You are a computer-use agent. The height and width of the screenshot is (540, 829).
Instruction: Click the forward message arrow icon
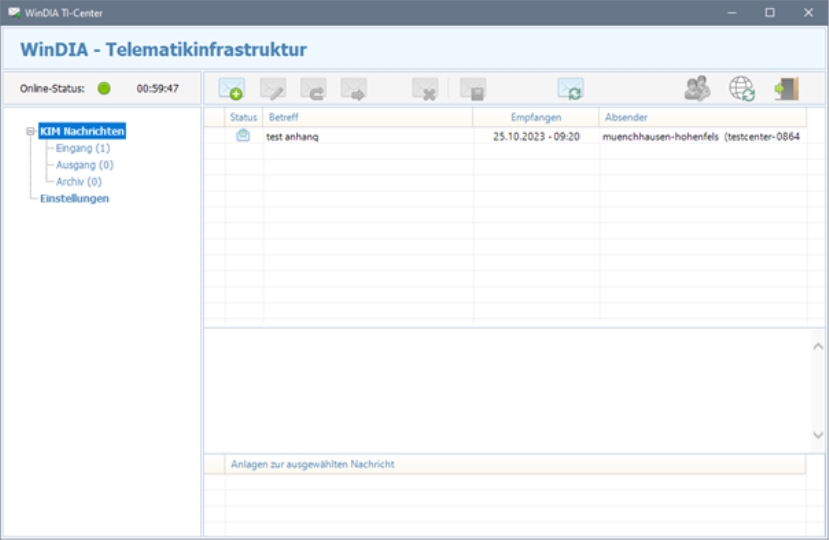[353, 89]
